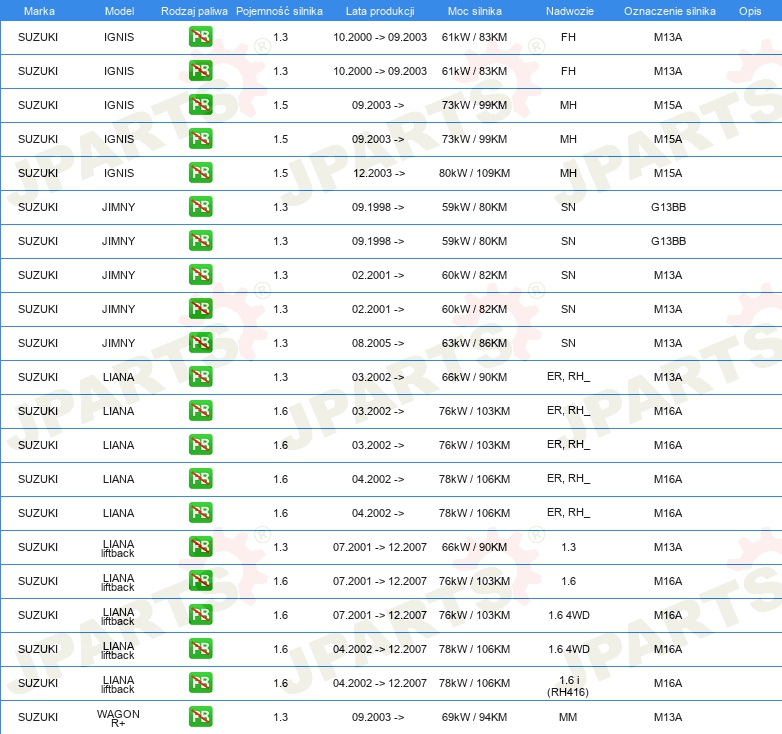
Task: Select the SUZUKI cell in the WAGON R+ row
Action: click(x=38, y=717)
